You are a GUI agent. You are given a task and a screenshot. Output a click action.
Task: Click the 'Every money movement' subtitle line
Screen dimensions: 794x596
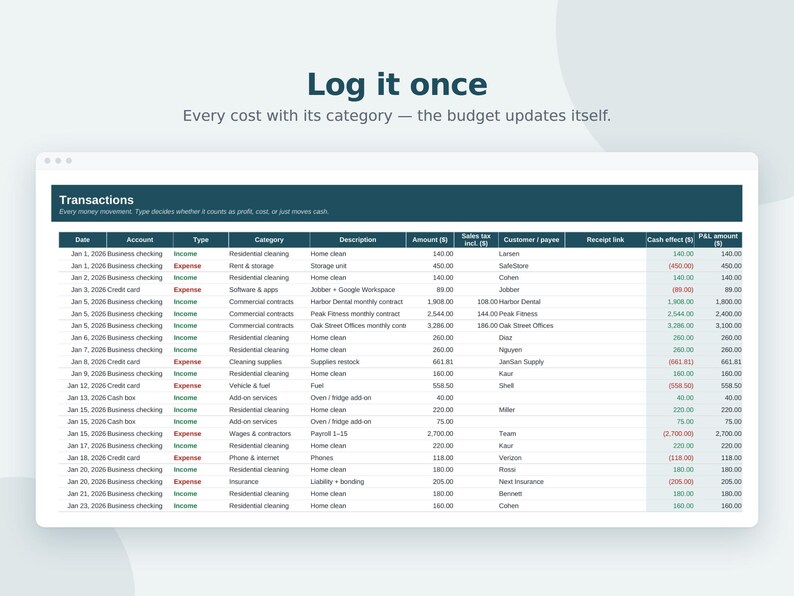[194, 212]
